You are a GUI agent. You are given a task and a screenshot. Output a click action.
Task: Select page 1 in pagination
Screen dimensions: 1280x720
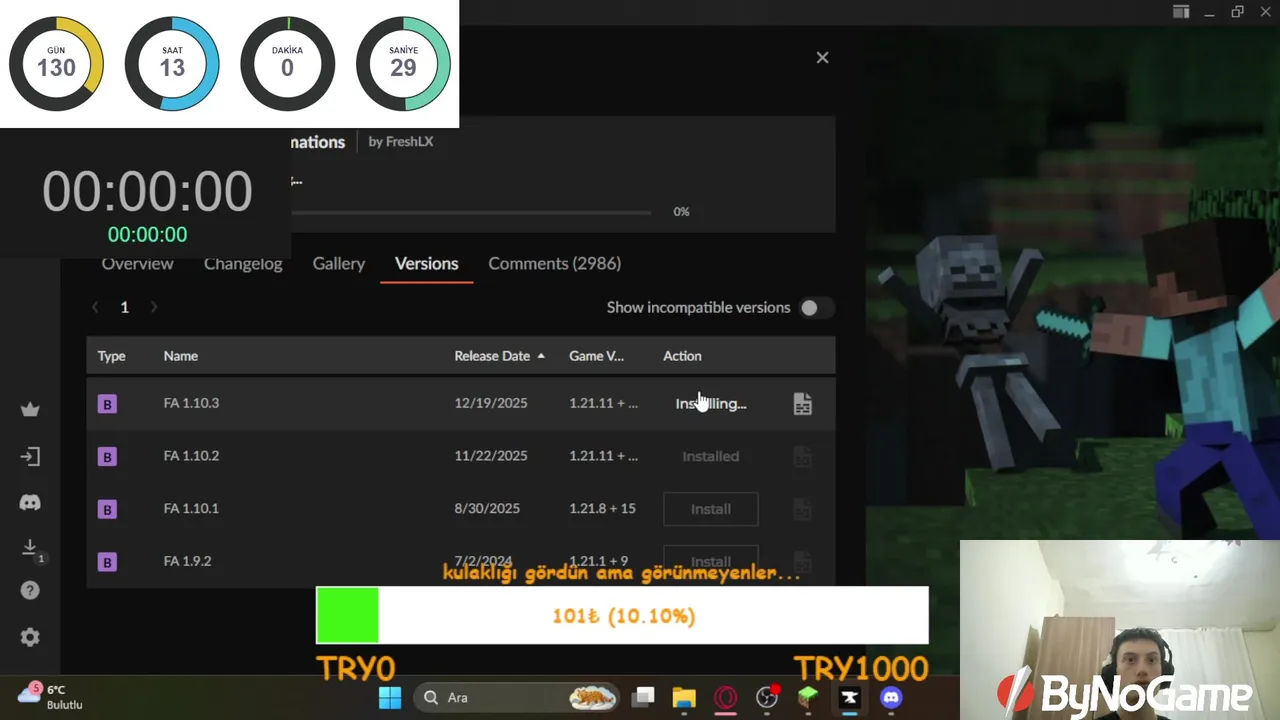tap(124, 308)
